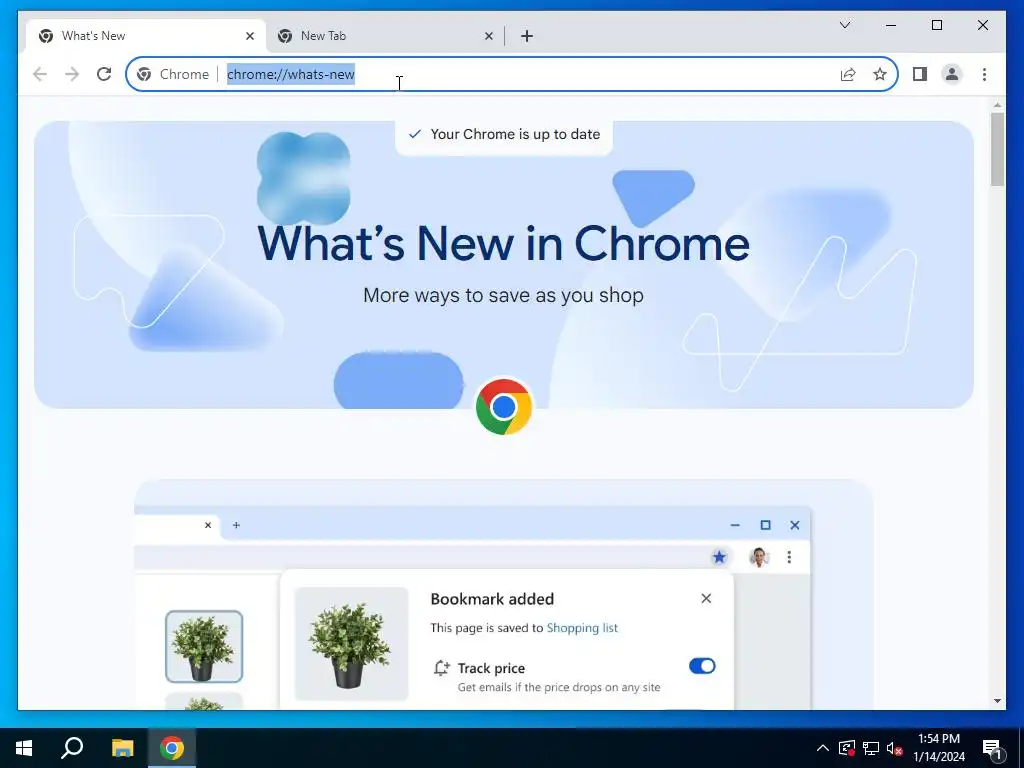Click the muted volume tray icon
This screenshot has width=1024, height=768.
pyautogui.click(x=894, y=748)
